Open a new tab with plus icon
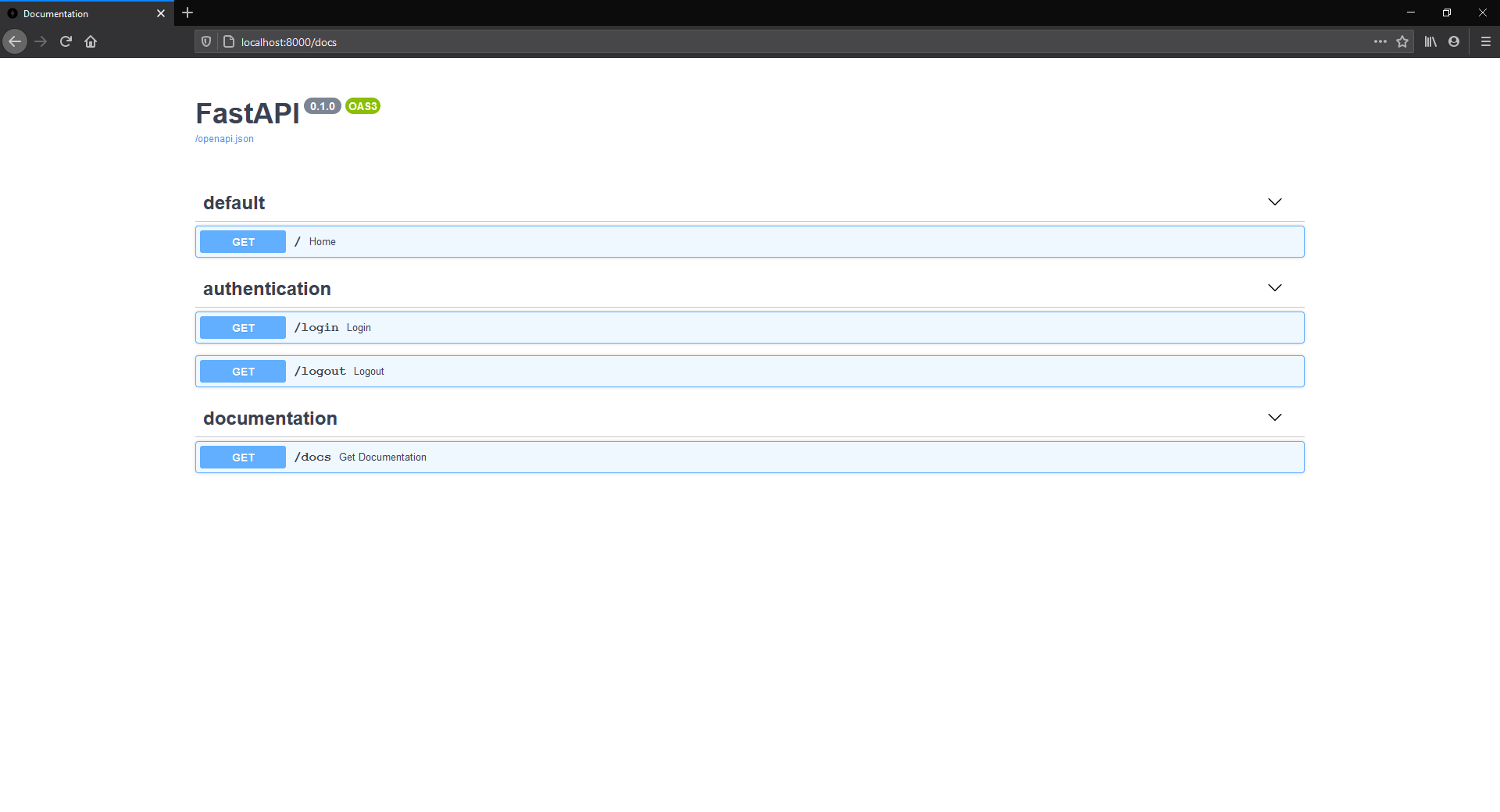Viewport: 1500px width, 812px height. pos(187,12)
